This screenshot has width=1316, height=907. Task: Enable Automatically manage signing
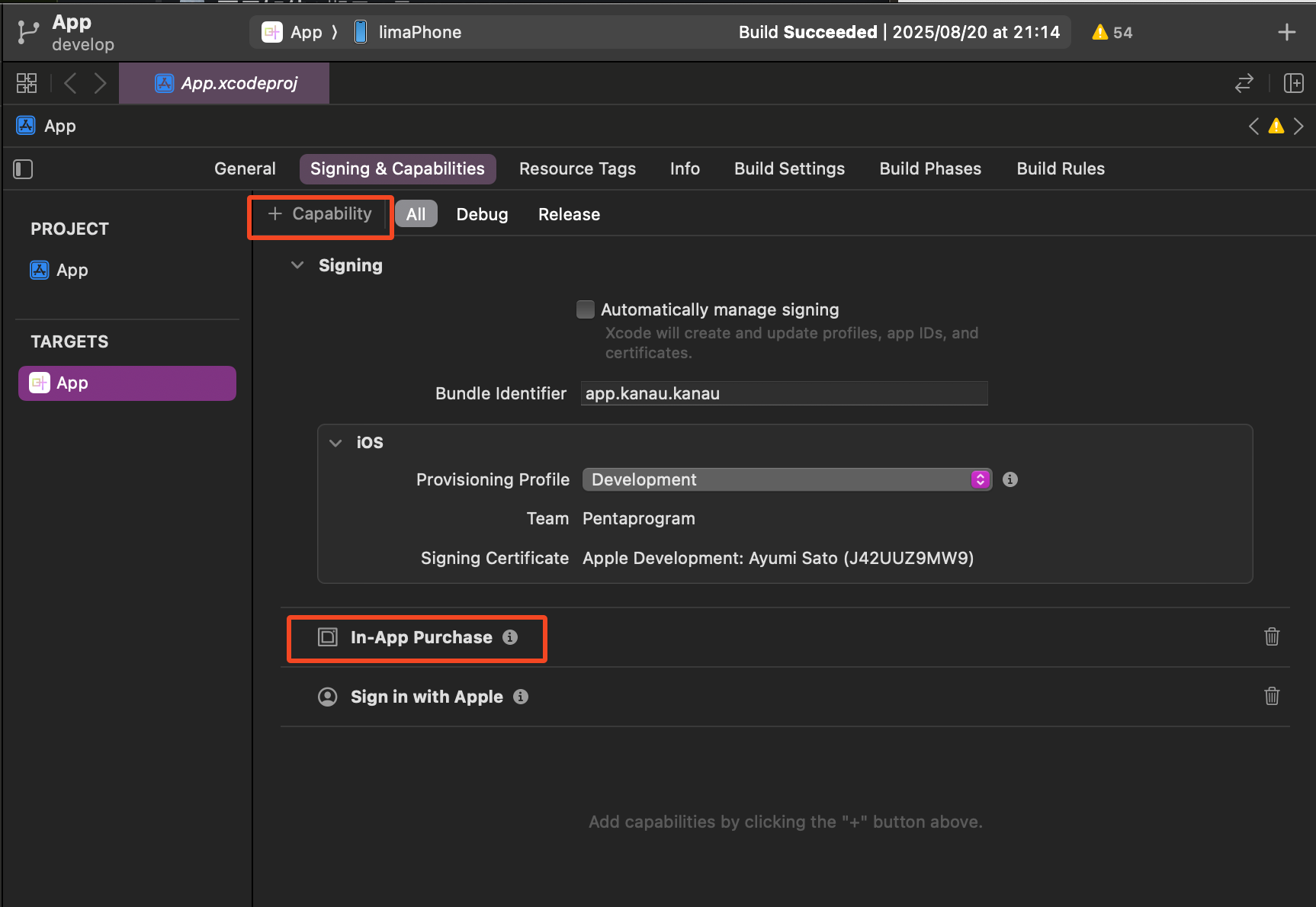[586, 309]
